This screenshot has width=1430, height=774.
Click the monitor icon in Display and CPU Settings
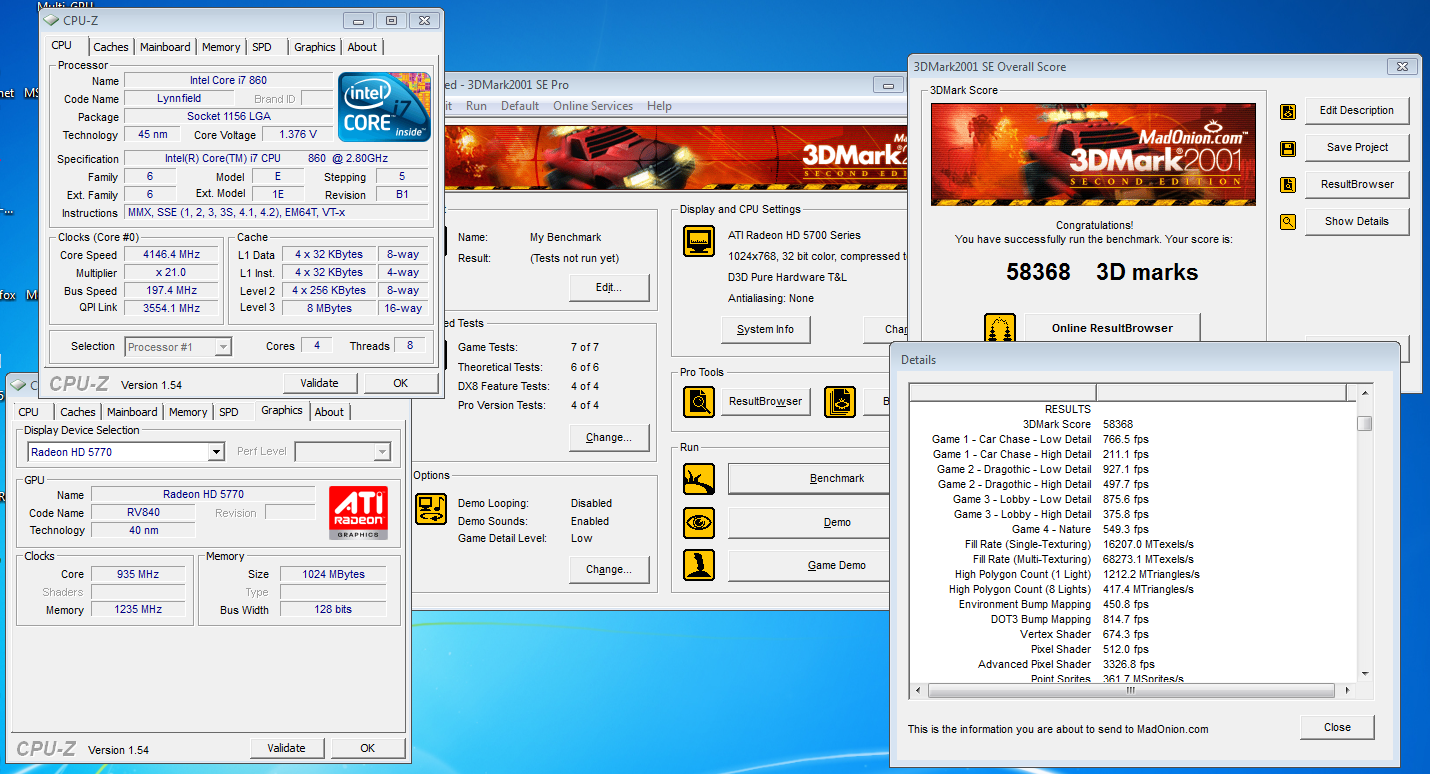tap(699, 241)
